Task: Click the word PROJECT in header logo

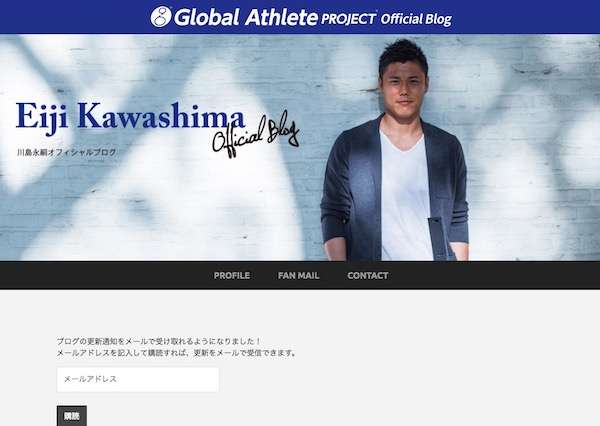Action: coord(348,19)
